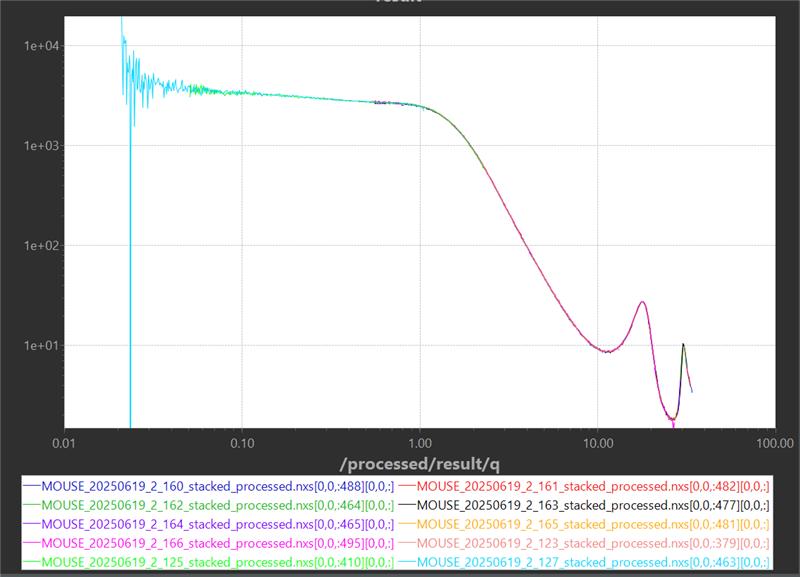Screen dimensions: 800x577
Task: Click the 1.00 x-axis tick label
Action: pos(420,441)
